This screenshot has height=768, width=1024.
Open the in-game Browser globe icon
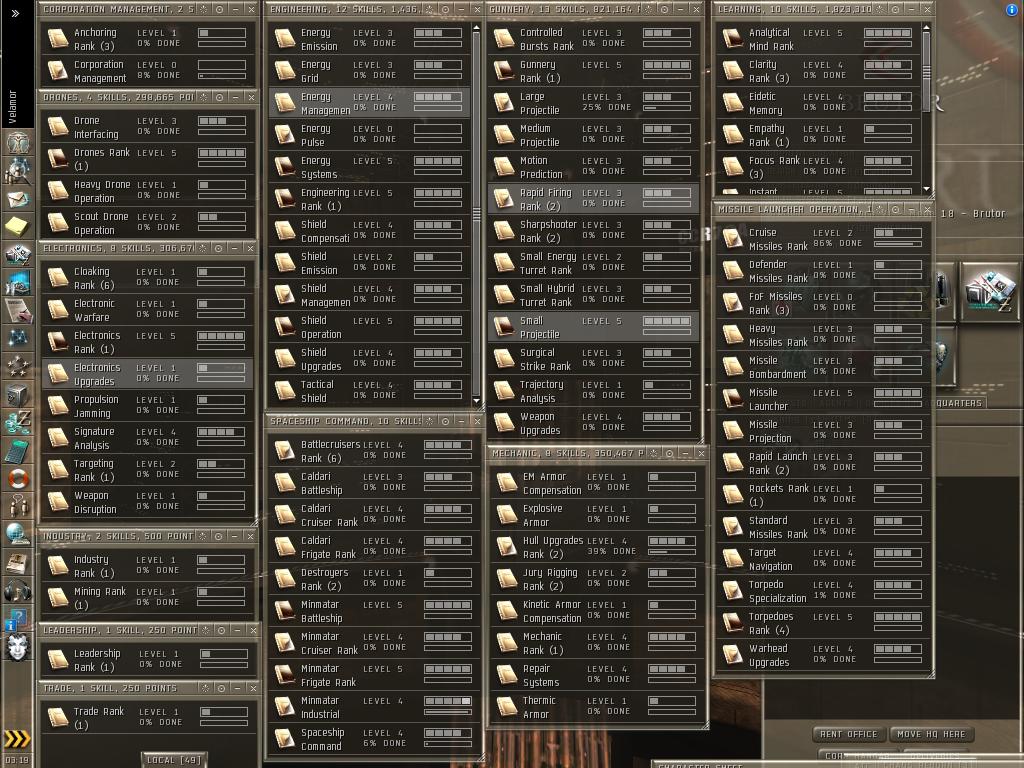18,534
